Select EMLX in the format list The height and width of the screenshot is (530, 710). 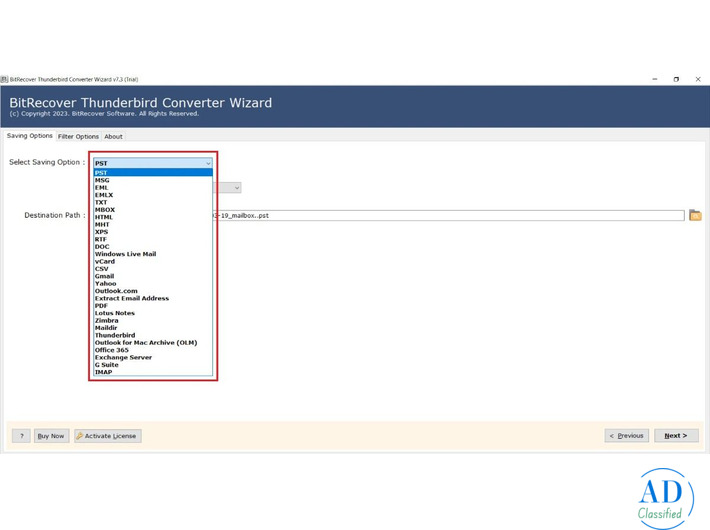[x=153, y=195]
